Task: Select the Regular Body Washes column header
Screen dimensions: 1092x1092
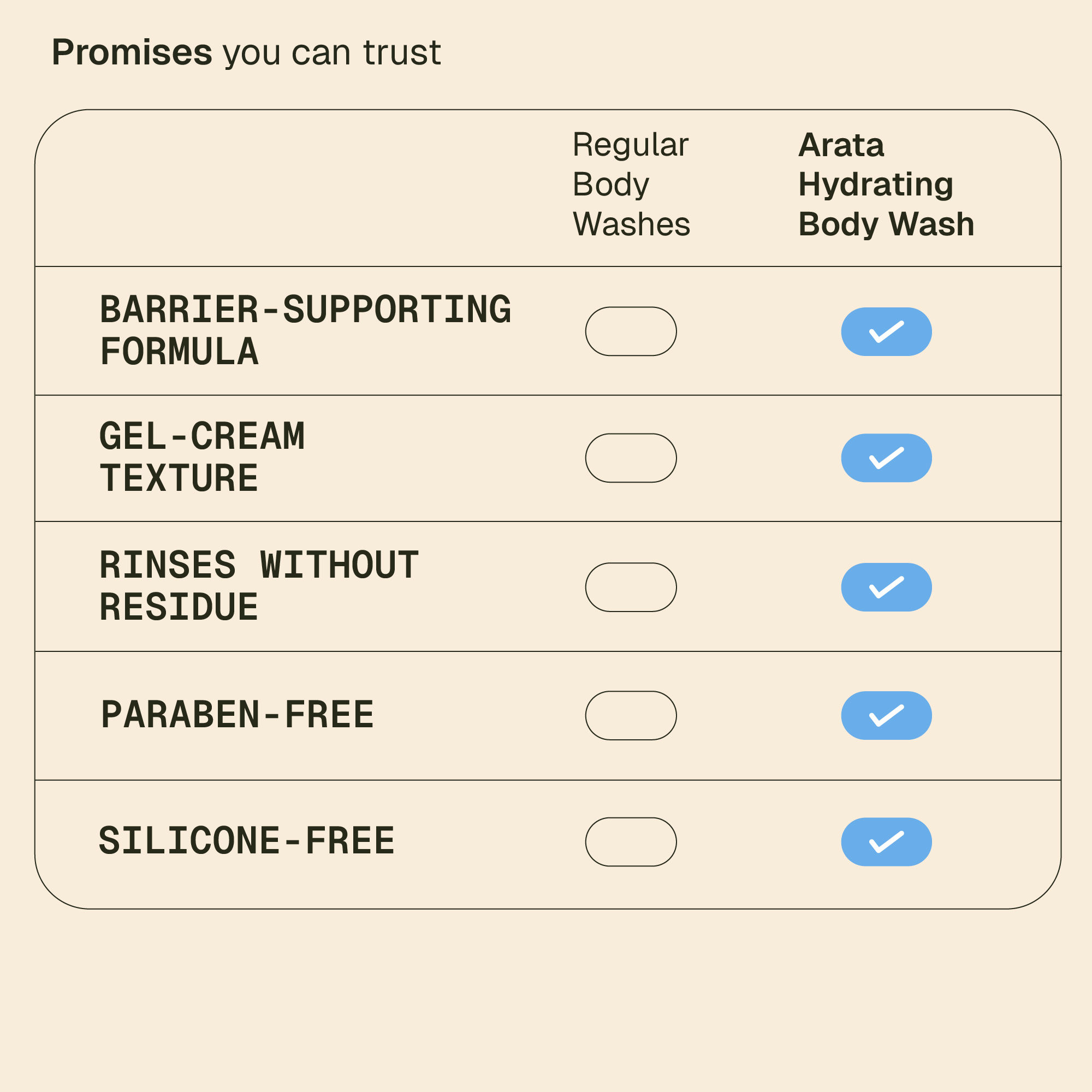Action: (631, 184)
